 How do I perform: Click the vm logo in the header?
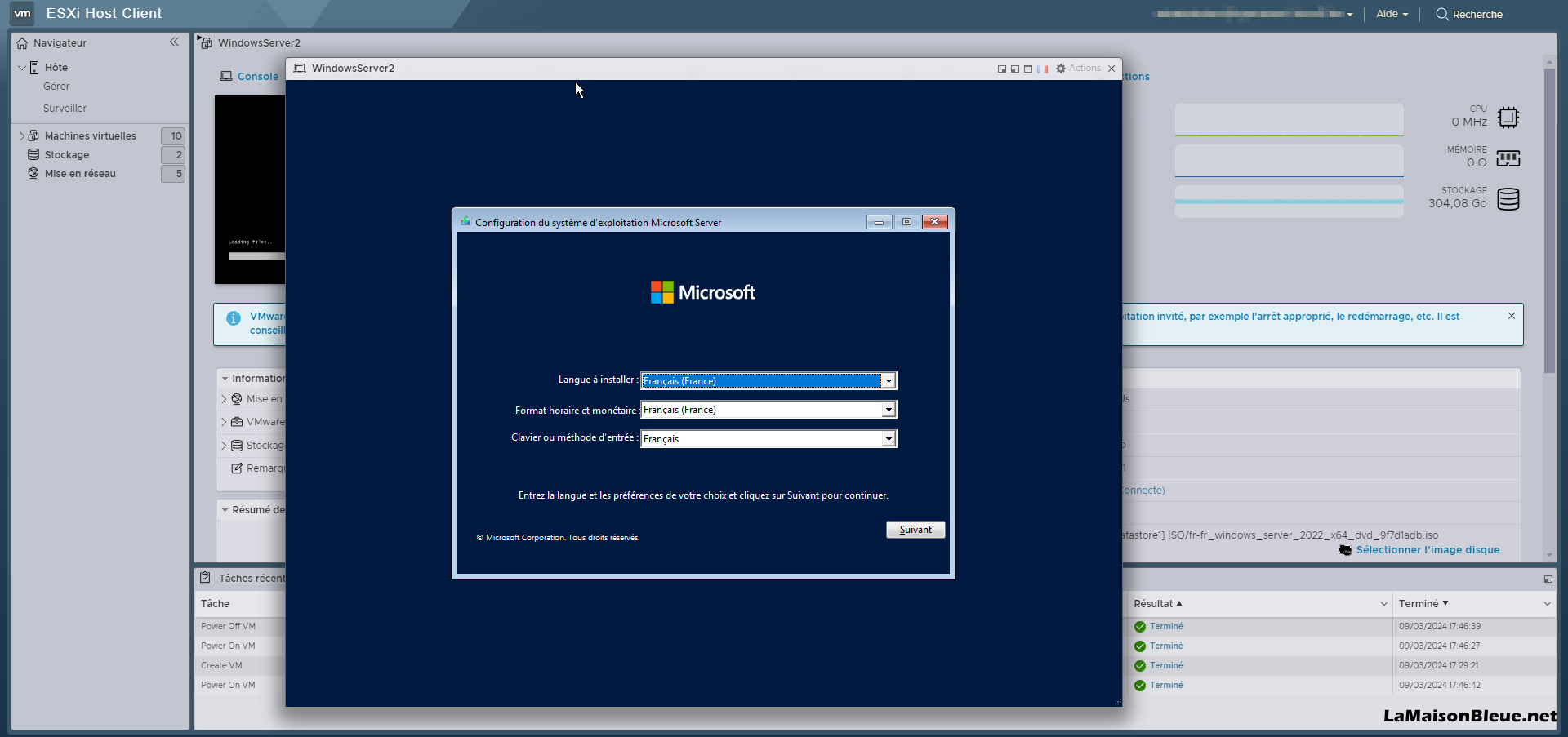coord(22,13)
